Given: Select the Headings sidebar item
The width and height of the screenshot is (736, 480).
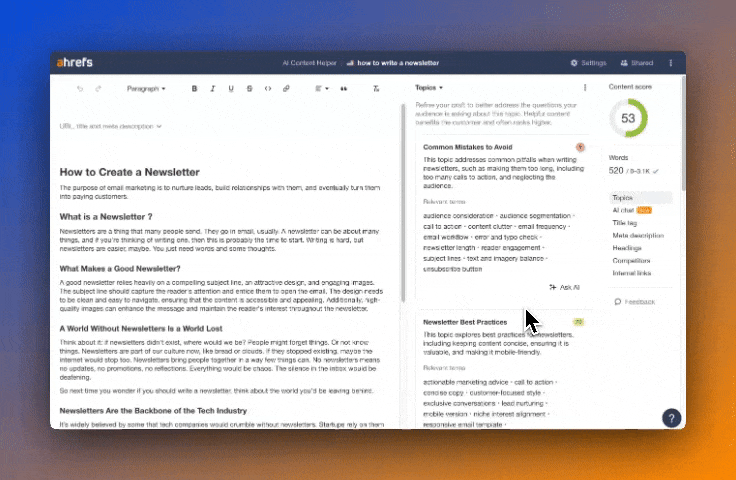Looking at the screenshot, I should [x=627, y=248].
